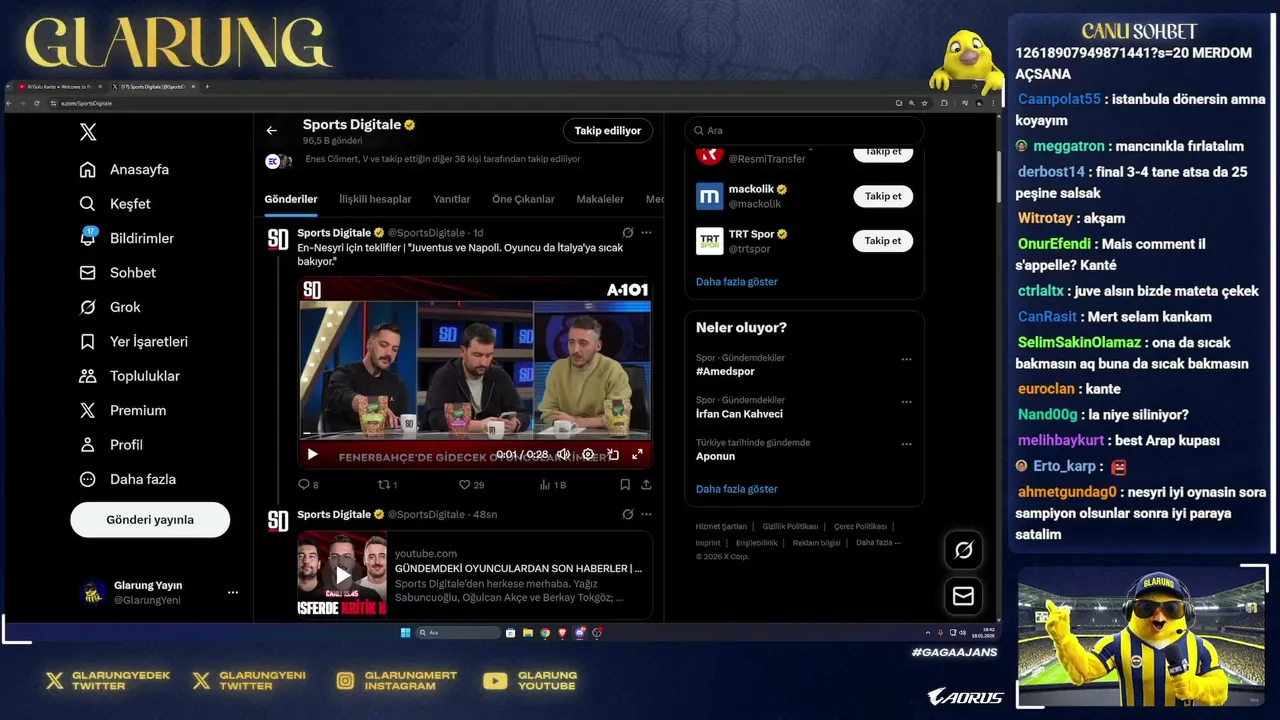The height and width of the screenshot is (720, 1280).
Task: Expand Daha fazla in the sidebar
Action: 128,479
